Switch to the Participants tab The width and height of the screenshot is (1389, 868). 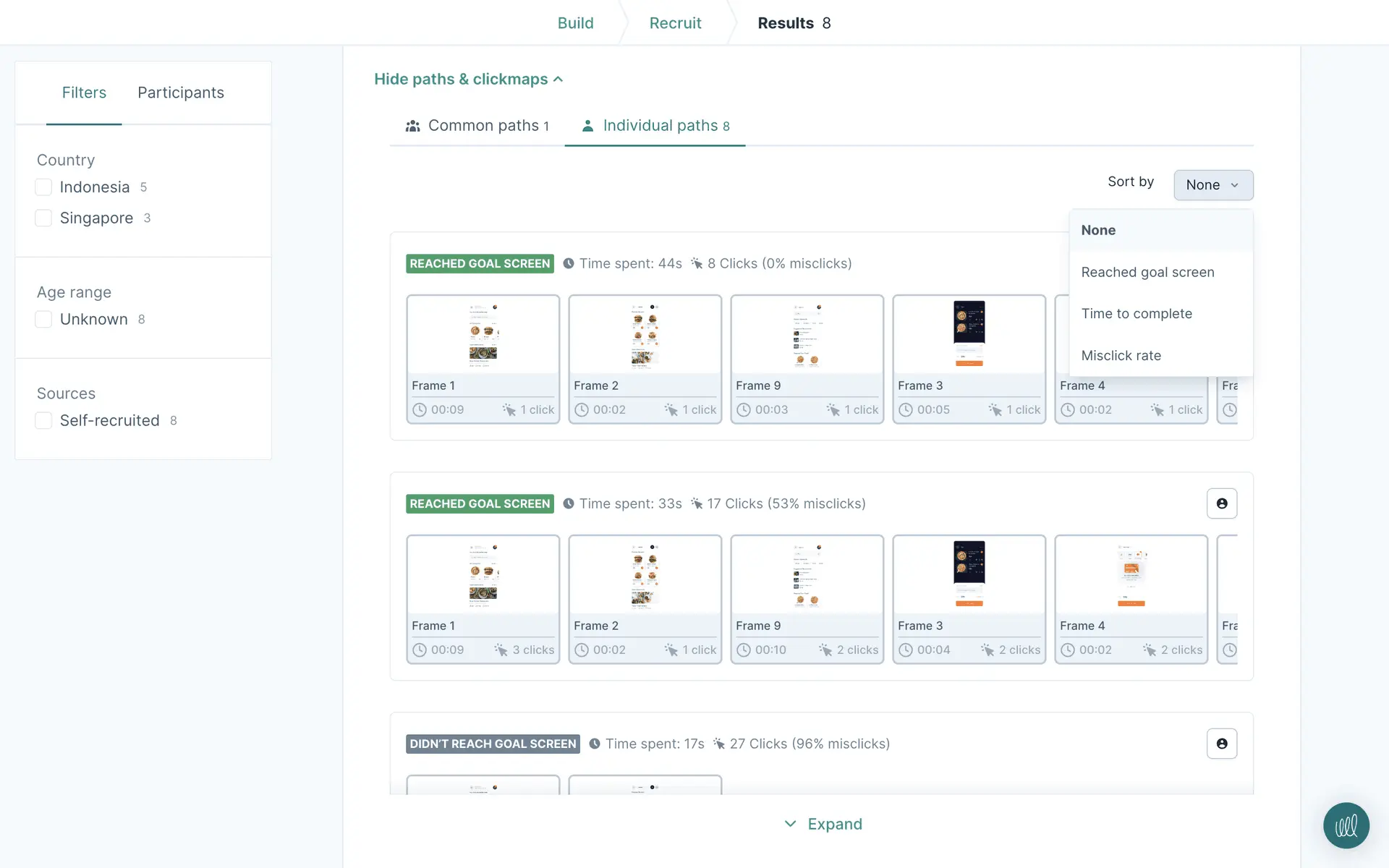180,93
